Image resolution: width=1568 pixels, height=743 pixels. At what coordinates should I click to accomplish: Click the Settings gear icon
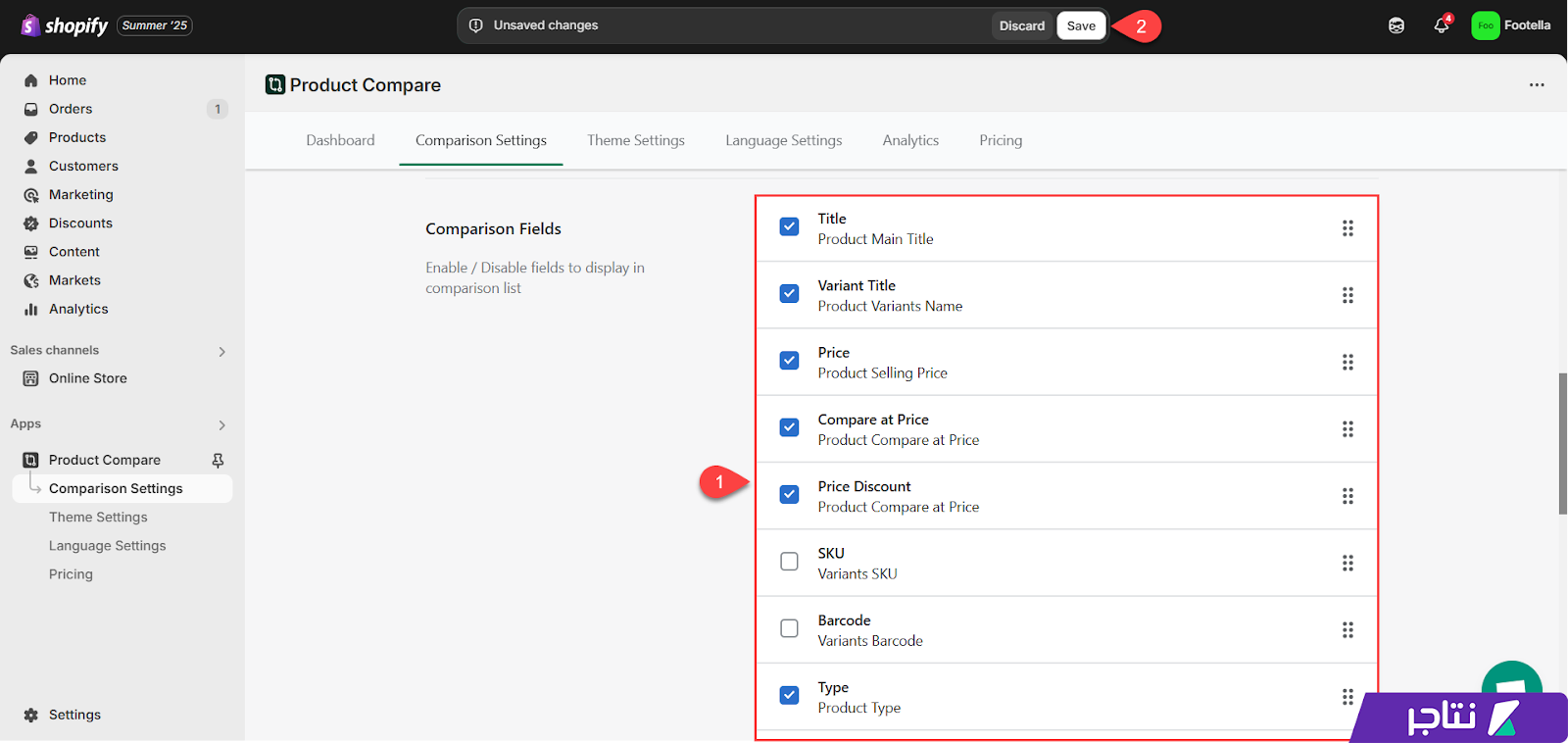coord(31,715)
